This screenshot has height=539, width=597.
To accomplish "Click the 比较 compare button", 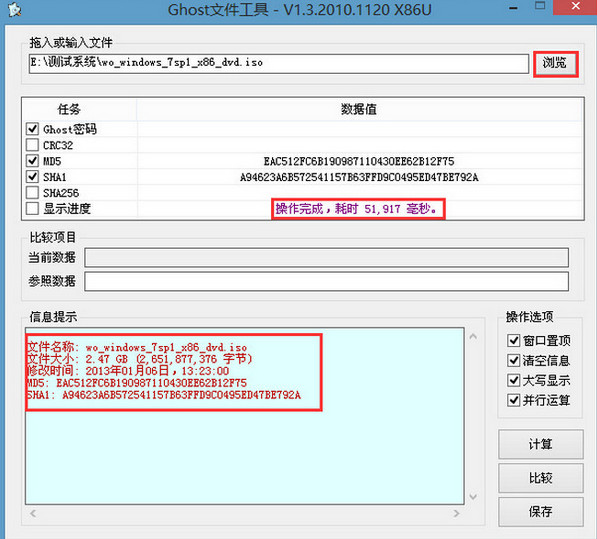I will (x=541, y=478).
